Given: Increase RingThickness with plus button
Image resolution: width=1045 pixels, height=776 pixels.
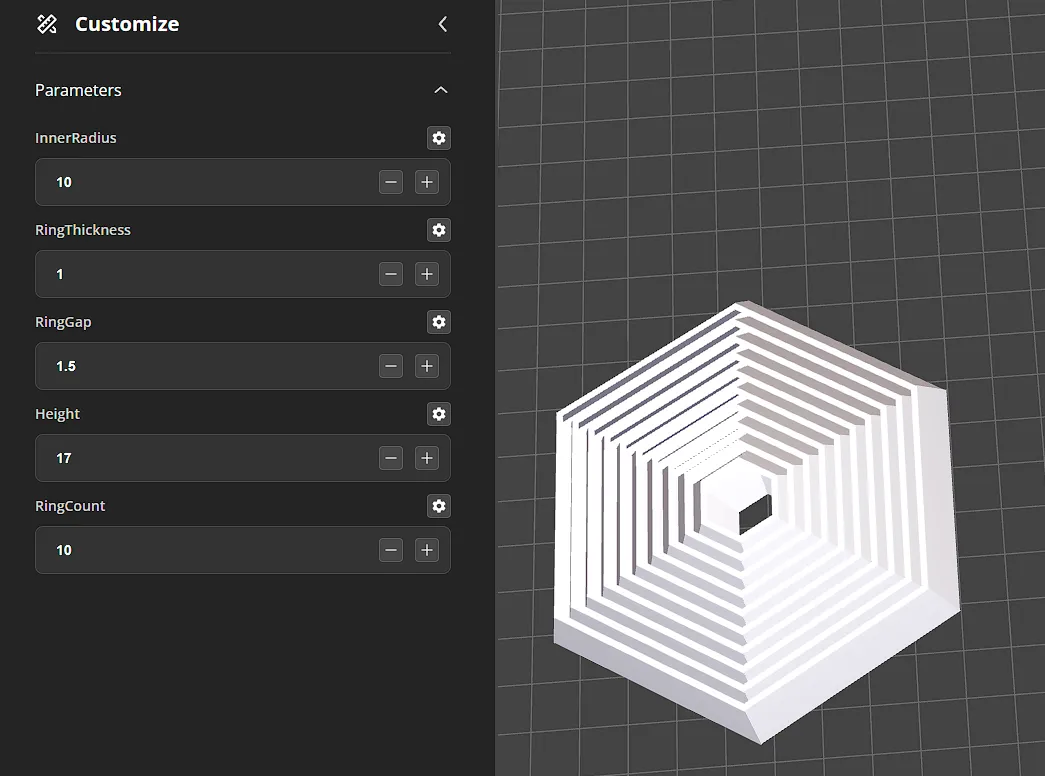Looking at the screenshot, I should [x=427, y=274].
